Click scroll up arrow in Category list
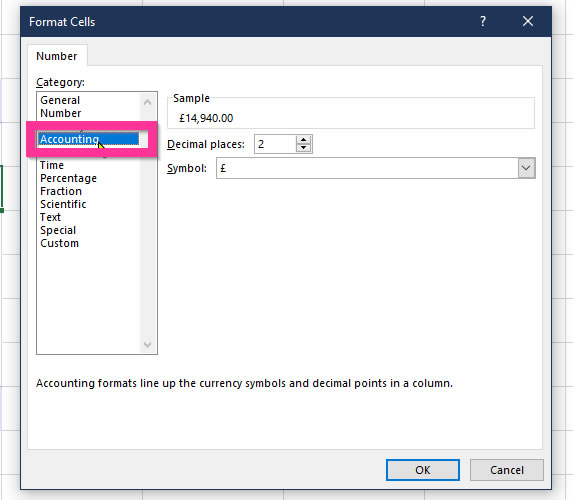573x500 pixels. 148,102
